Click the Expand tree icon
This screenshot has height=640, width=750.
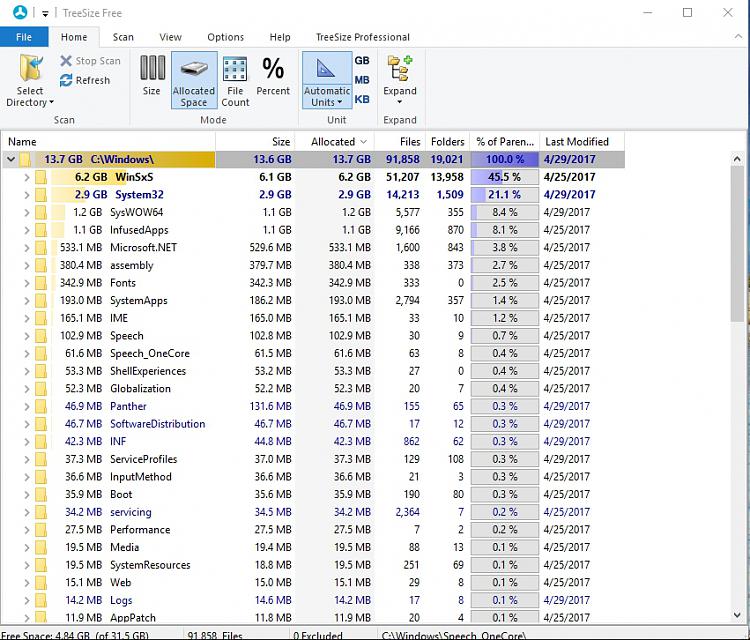400,68
